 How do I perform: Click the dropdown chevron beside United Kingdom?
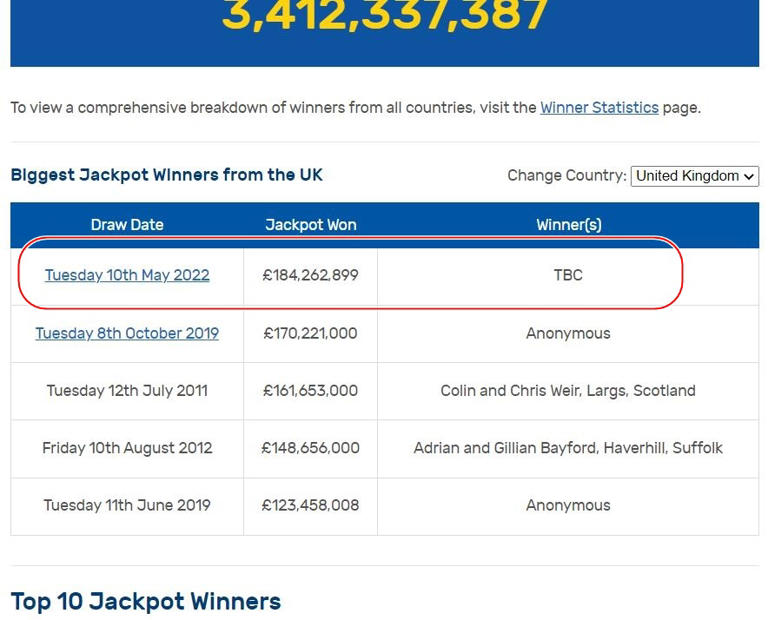pyautogui.click(x=749, y=176)
